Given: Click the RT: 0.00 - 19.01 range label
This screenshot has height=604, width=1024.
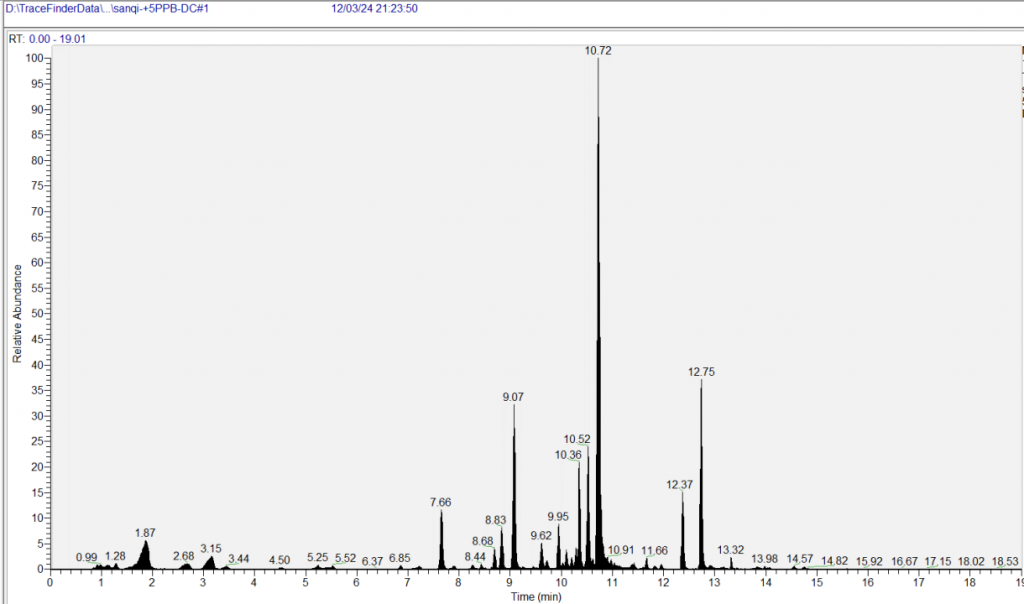Looking at the screenshot, I should tap(48, 39).
